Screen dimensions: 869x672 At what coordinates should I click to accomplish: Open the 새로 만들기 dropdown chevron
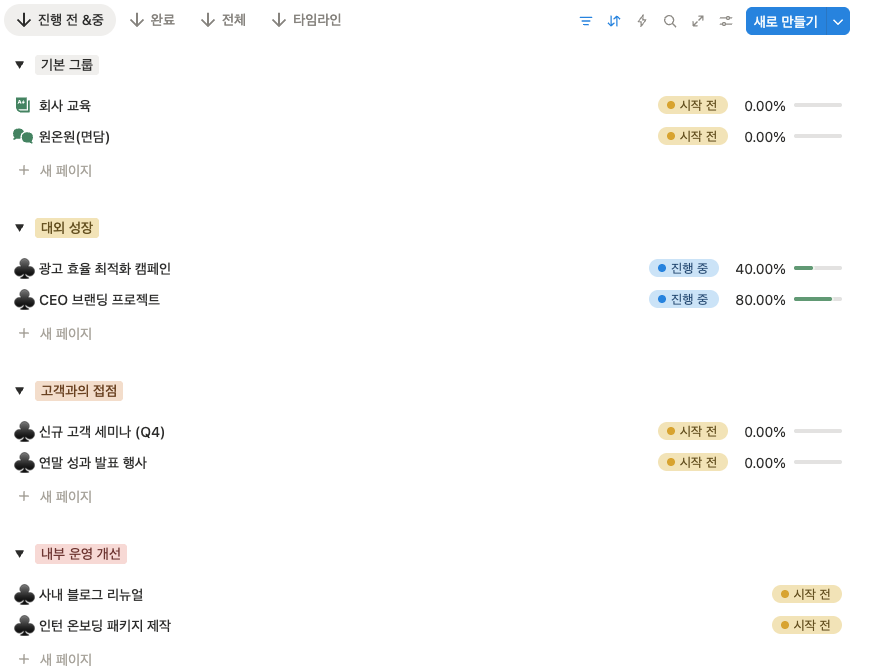[x=838, y=20]
